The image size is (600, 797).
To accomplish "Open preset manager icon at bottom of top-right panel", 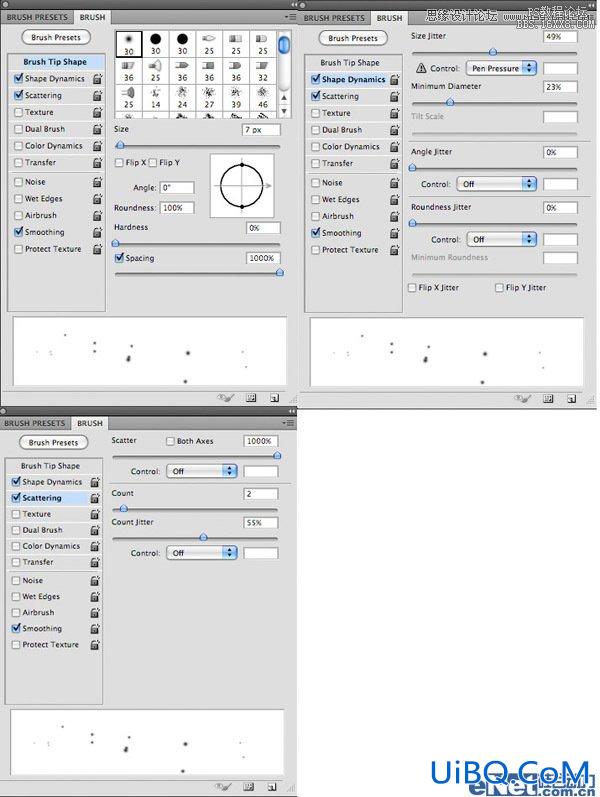I will (548, 399).
